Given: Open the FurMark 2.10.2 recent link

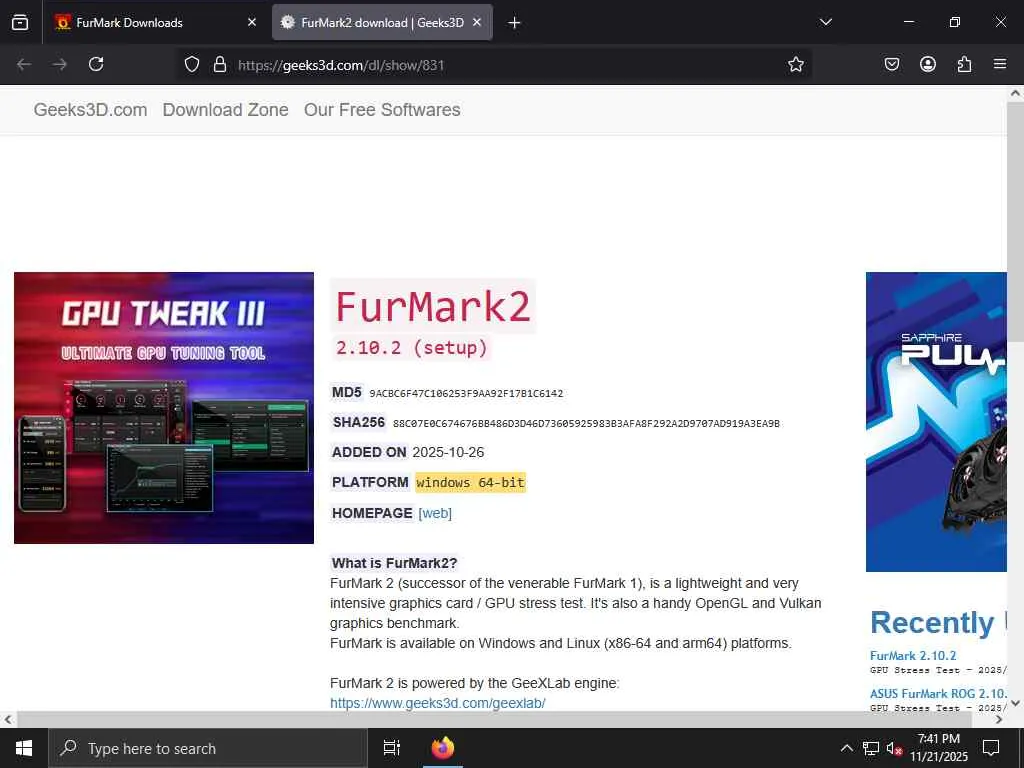Looking at the screenshot, I should coord(913,656).
